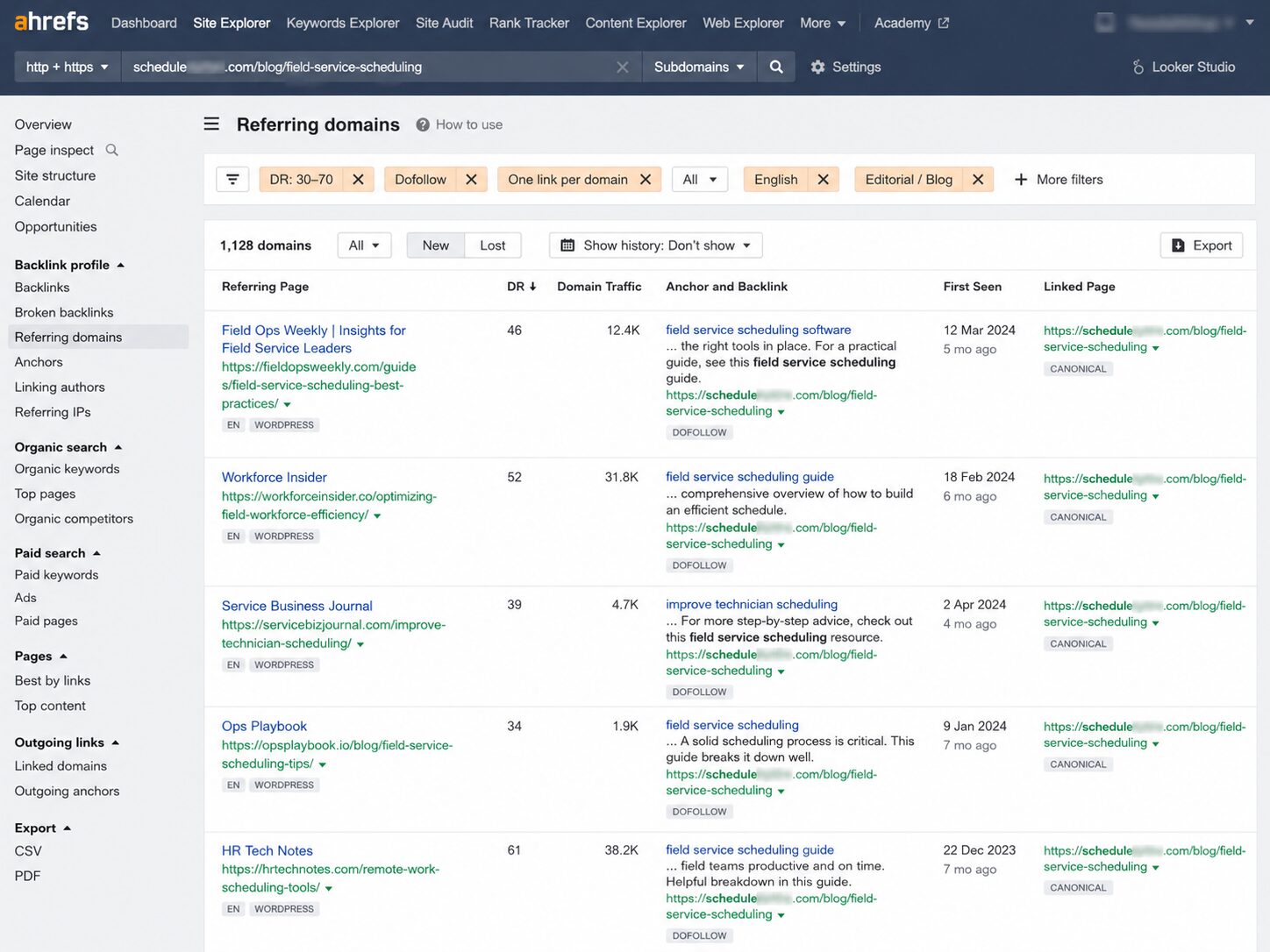Export the referring domains list
Image resolution: width=1270 pixels, height=952 pixels.
click(x=1202, y=245)
